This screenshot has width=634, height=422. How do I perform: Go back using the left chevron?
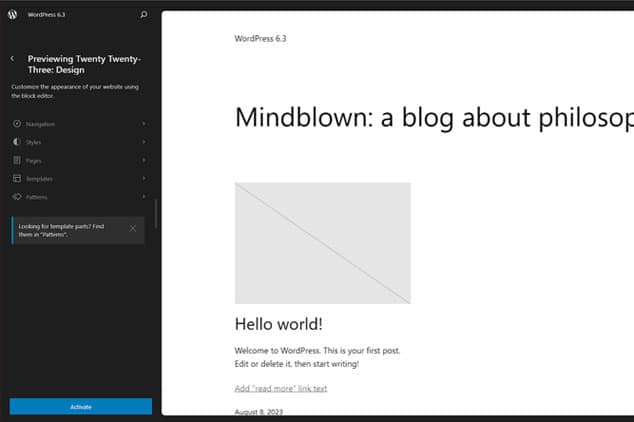coord(12,59)
